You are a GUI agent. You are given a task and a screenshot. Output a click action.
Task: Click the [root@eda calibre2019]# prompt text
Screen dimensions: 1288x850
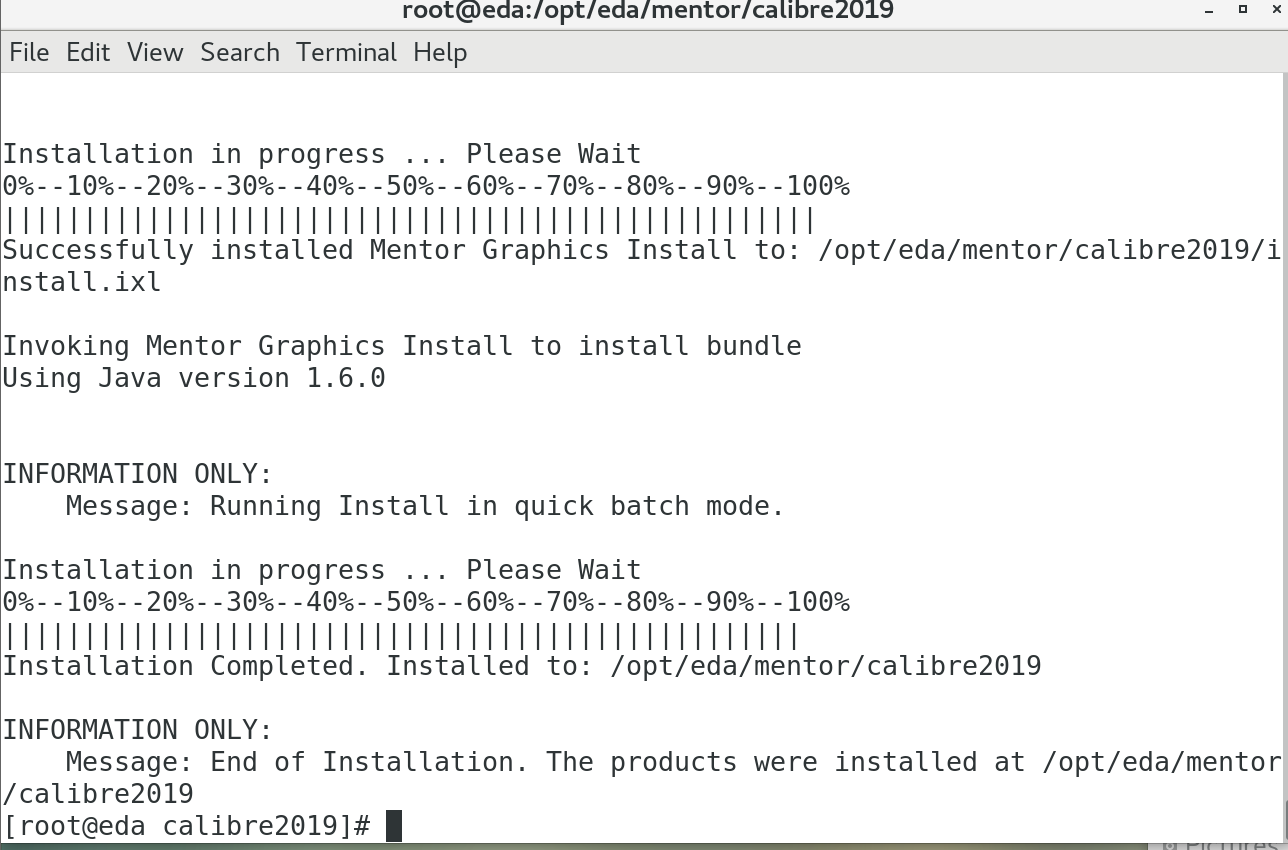click(x=186, y=826)
